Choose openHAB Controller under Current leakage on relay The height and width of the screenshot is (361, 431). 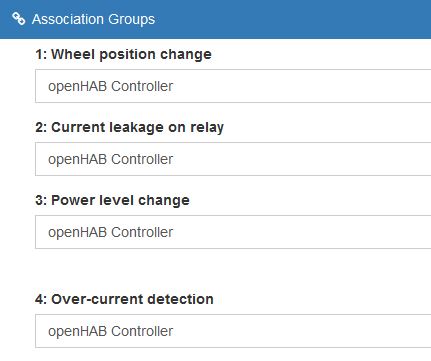click(x=111, y=159)
